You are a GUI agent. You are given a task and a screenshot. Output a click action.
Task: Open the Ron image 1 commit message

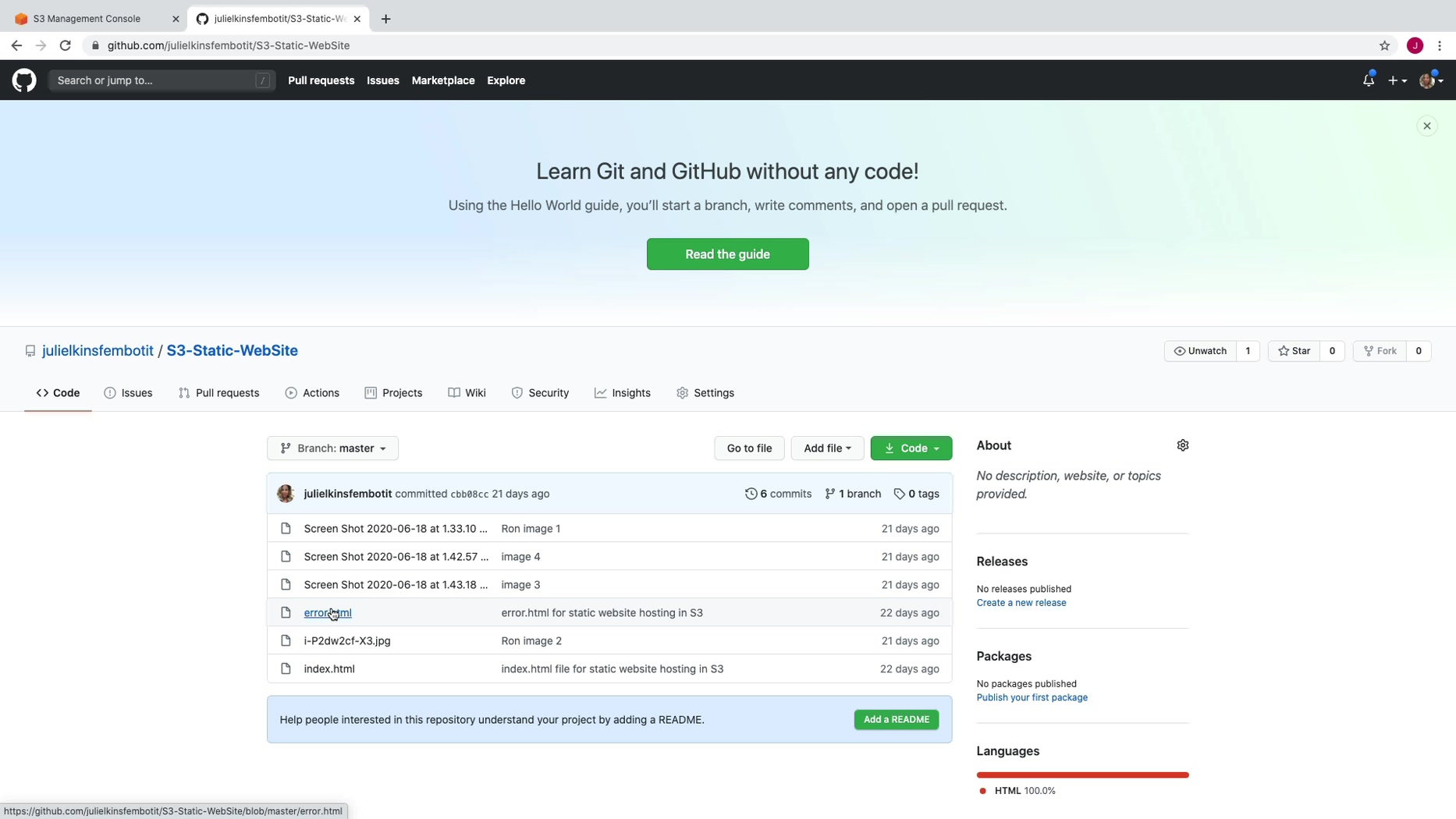(531, 529)
